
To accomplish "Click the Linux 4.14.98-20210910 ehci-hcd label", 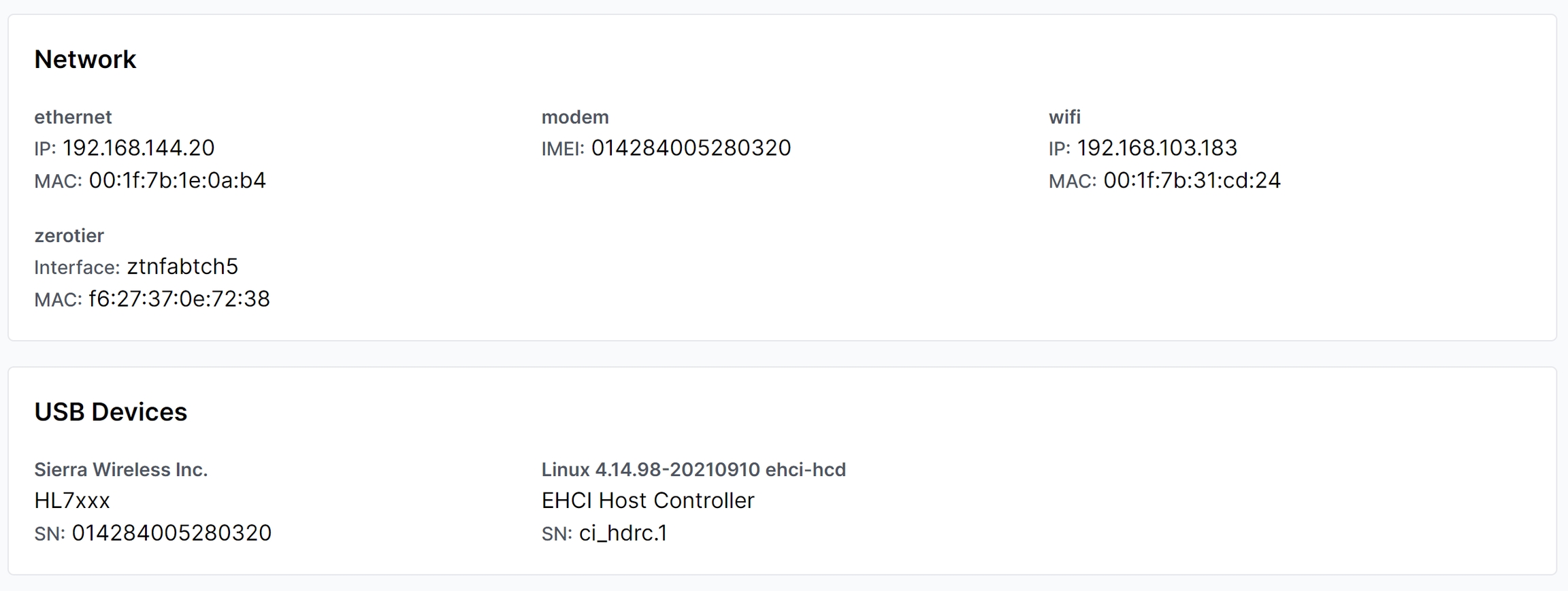I will 693,469.
